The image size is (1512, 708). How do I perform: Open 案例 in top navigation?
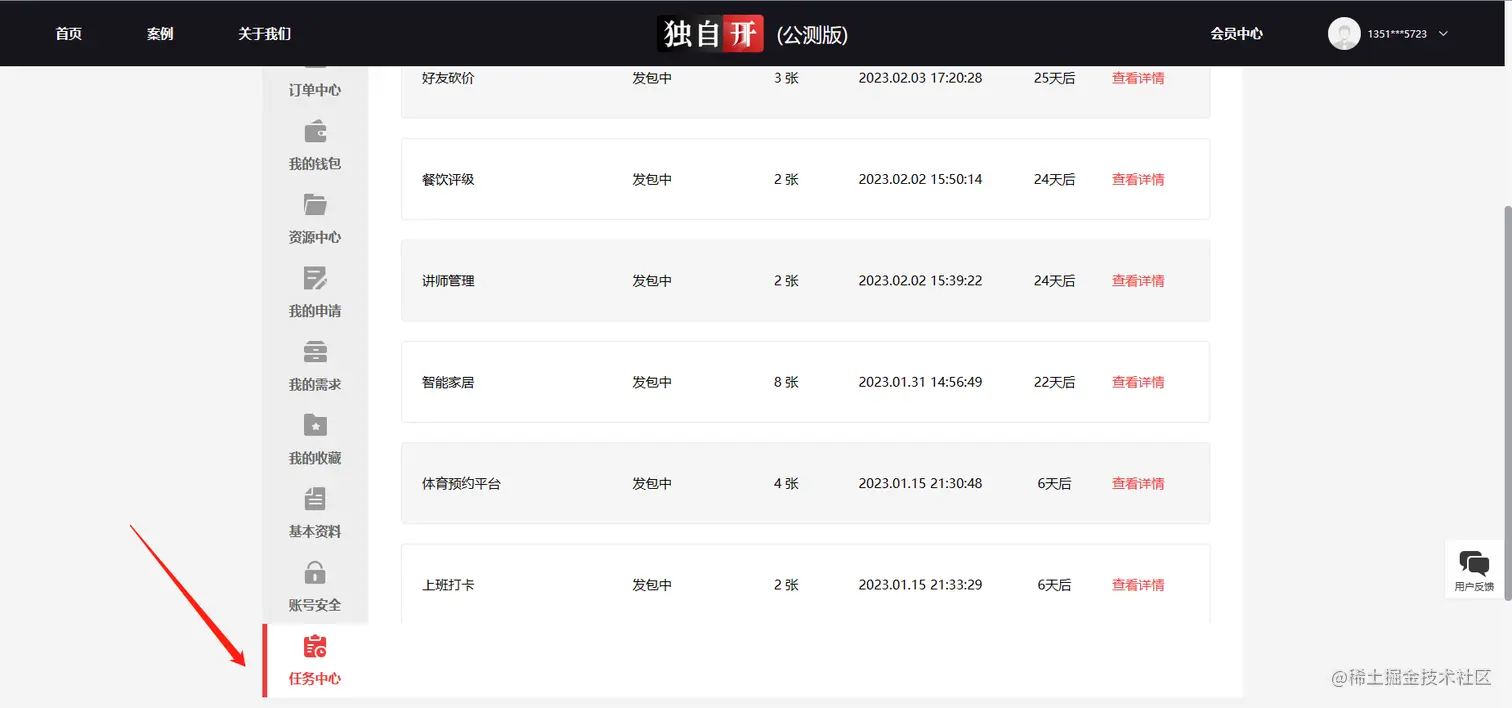pyautogui.click(x=160, y=34)
